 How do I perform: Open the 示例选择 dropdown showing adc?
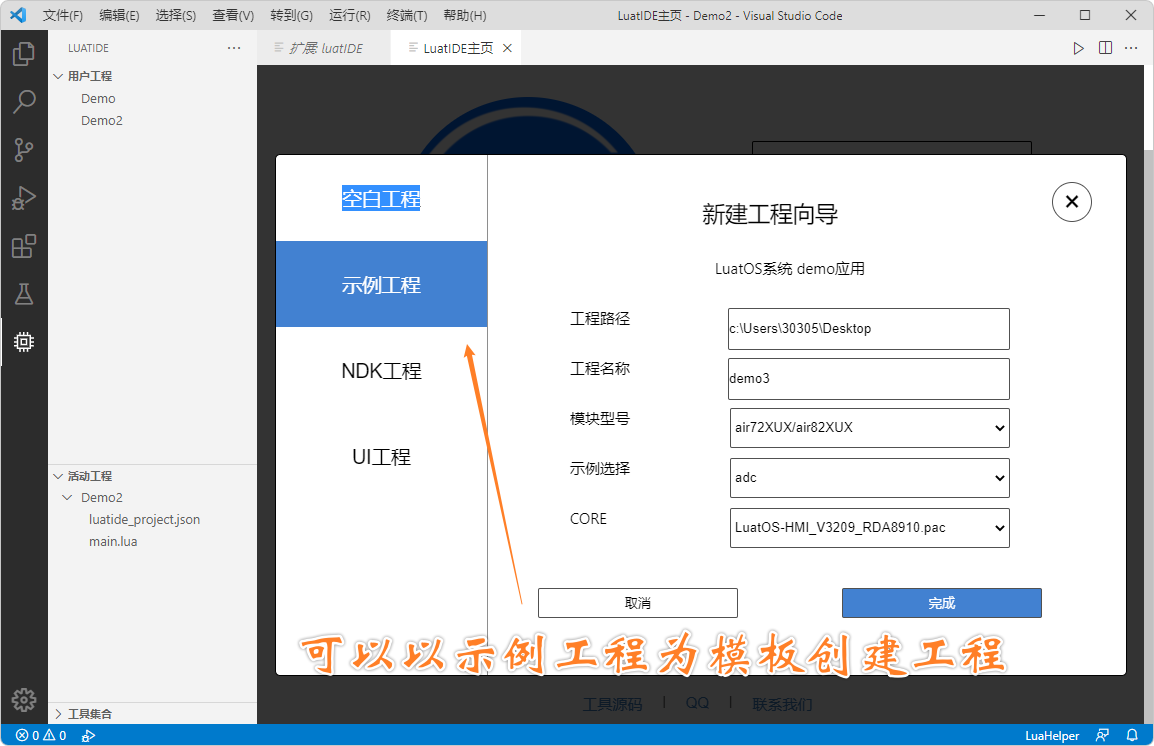(x=869, y=477)
